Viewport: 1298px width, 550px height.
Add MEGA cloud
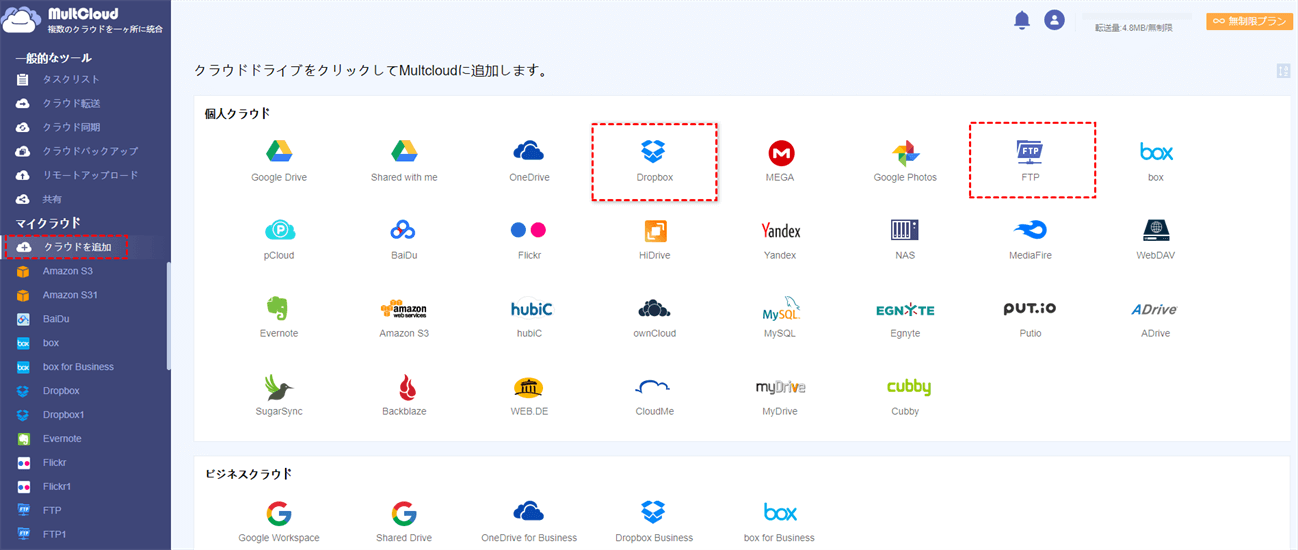coord(780,161)
